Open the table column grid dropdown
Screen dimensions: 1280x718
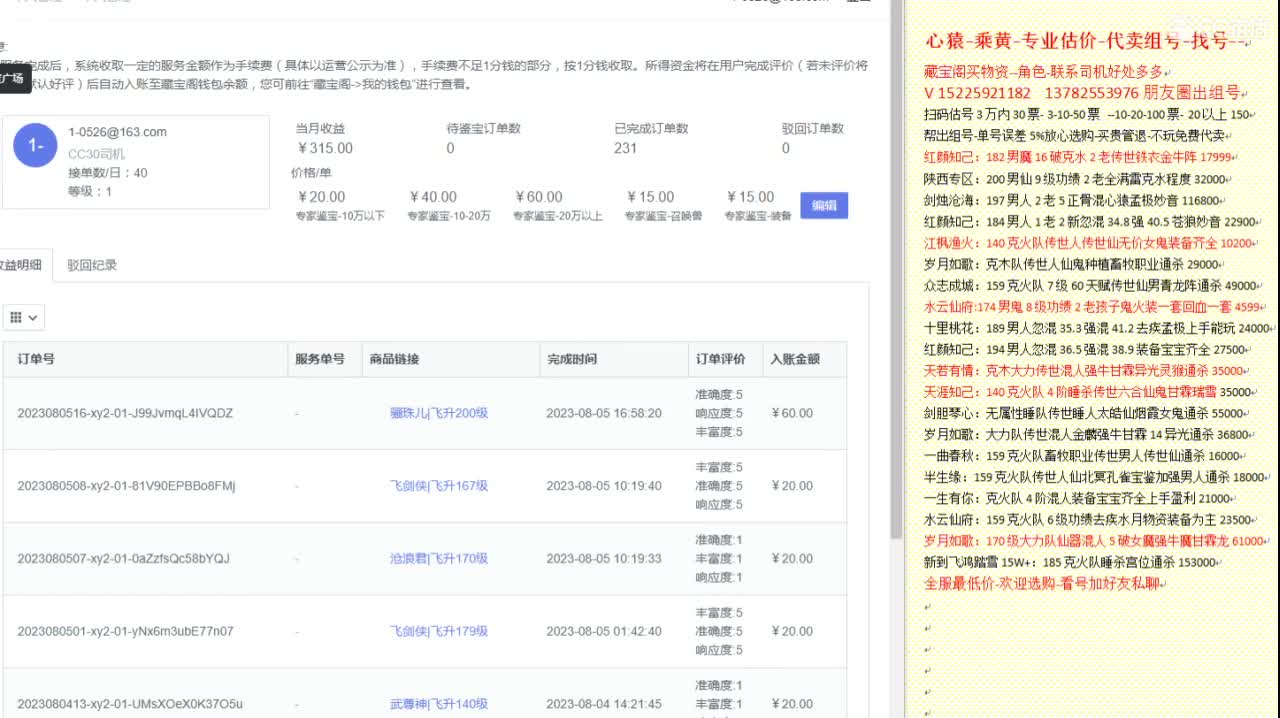point(24,317)
